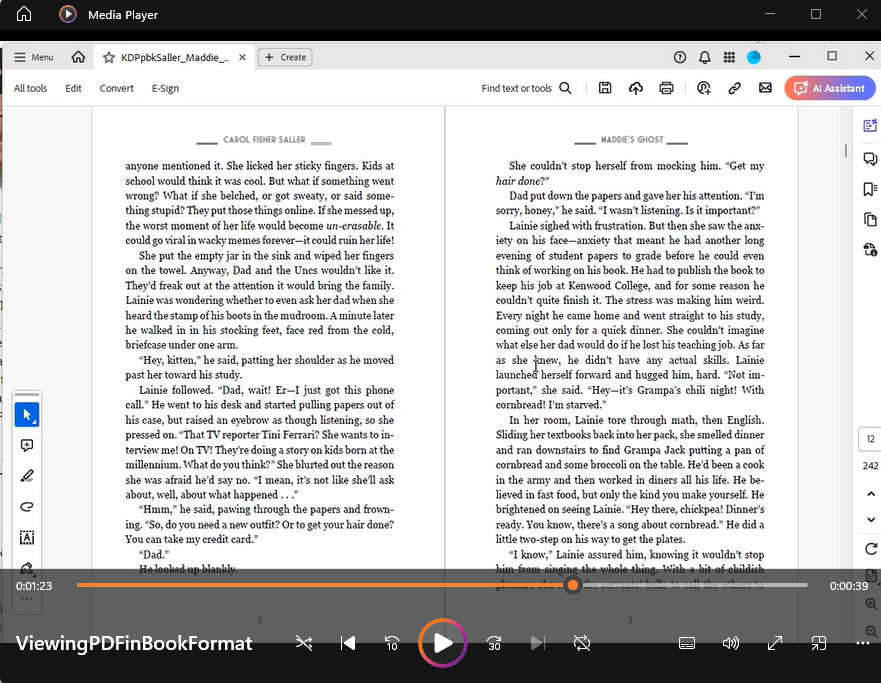Open the bookmarks panel
The image size is (881, 683).
870,189
